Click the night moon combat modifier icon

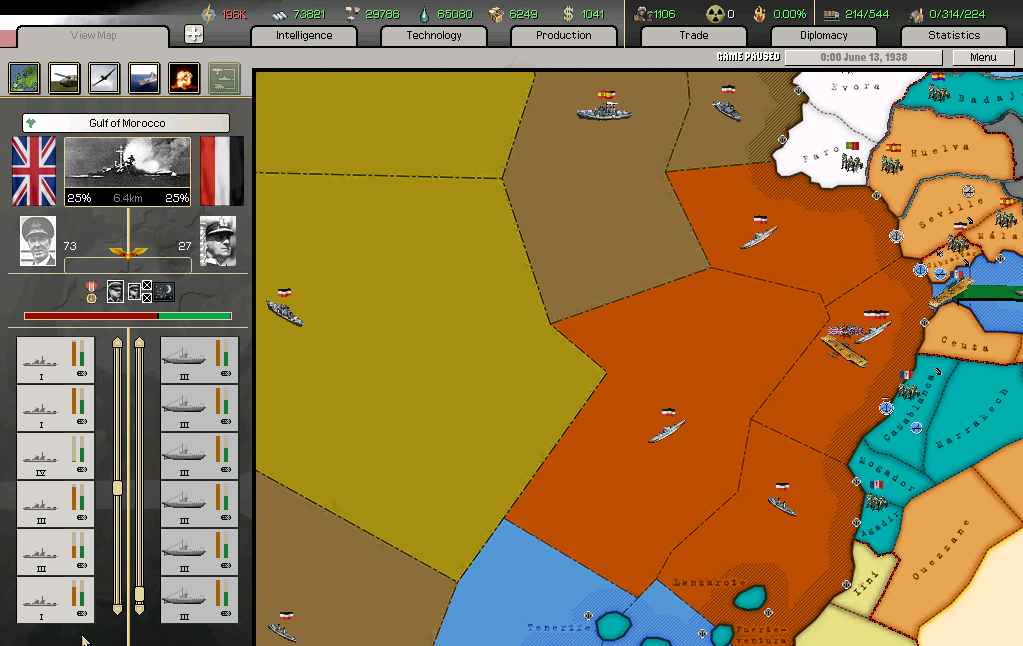pos(165,291)
